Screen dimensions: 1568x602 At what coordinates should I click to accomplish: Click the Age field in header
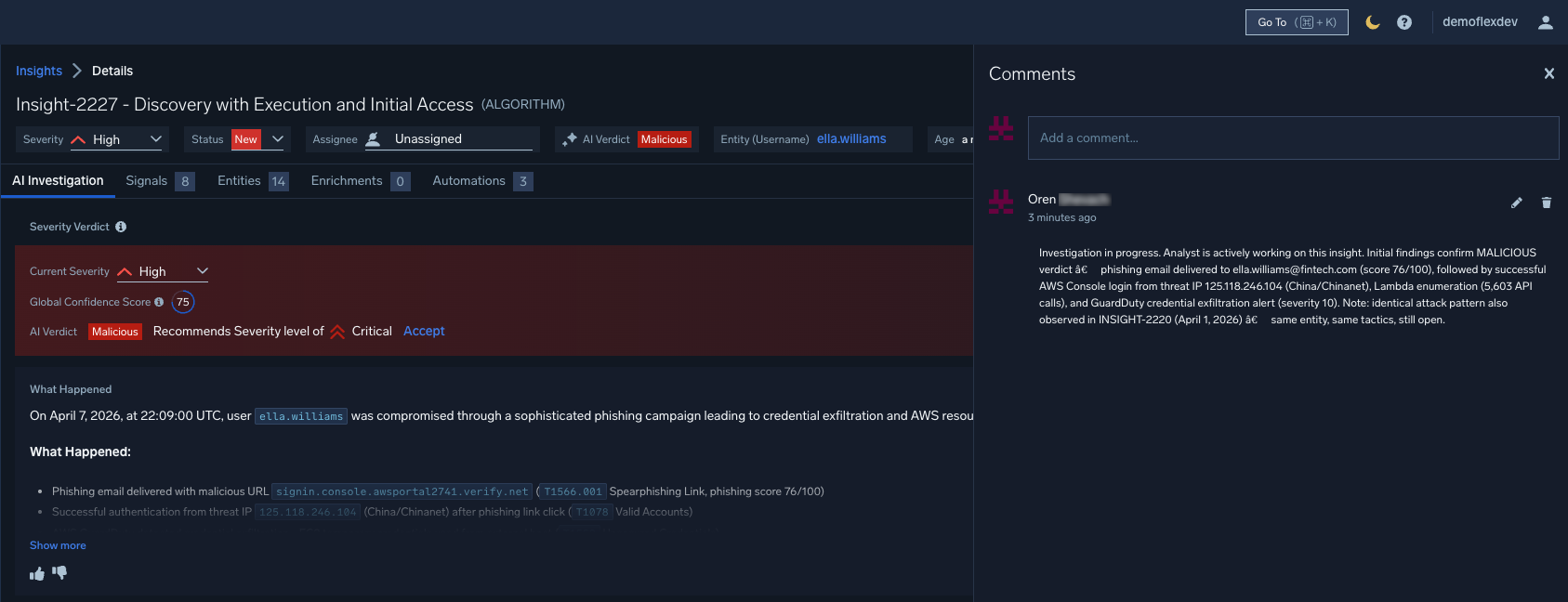[950, 139]
